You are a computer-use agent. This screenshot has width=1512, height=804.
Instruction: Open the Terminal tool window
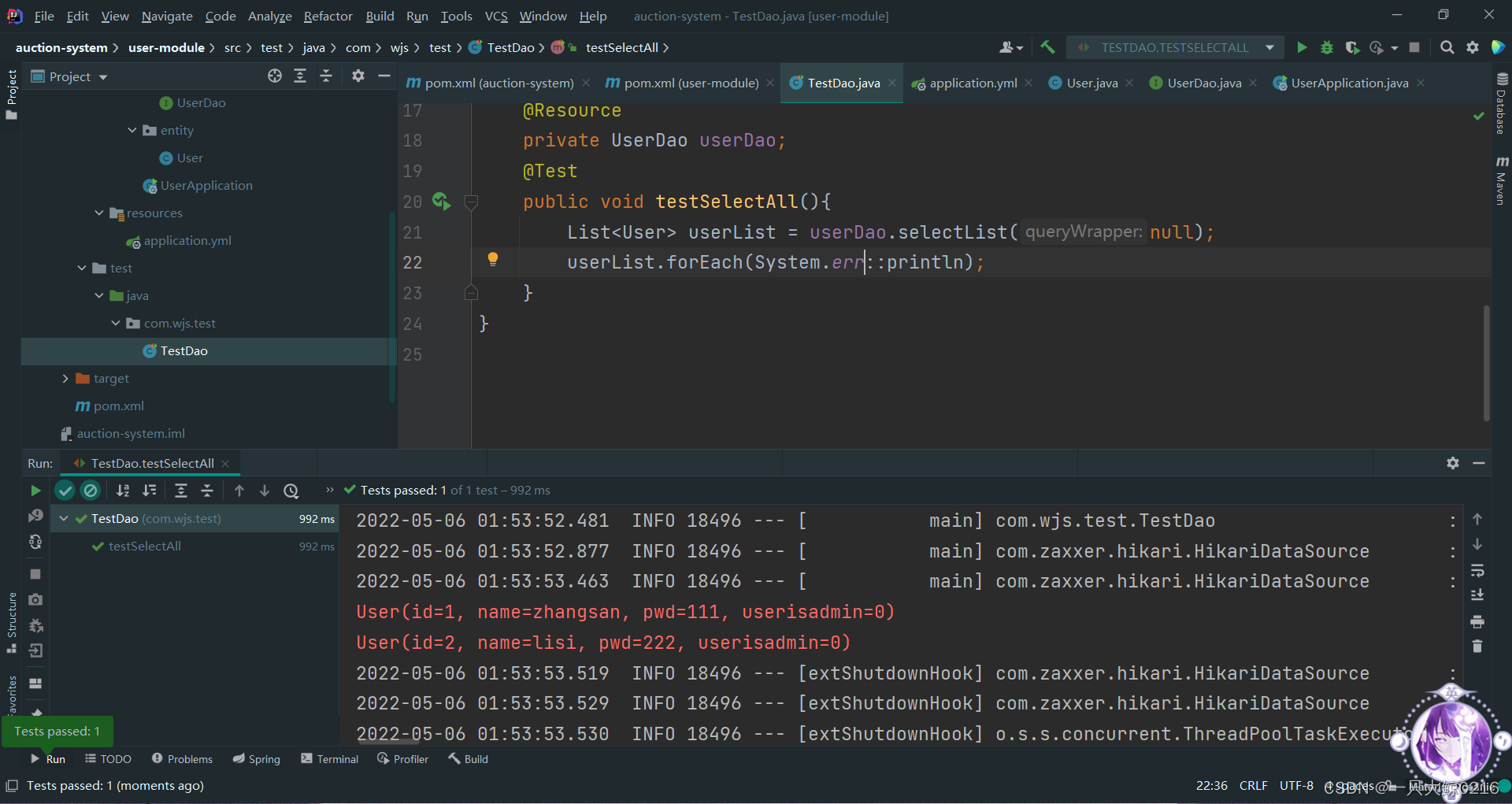tap(329, 758)
